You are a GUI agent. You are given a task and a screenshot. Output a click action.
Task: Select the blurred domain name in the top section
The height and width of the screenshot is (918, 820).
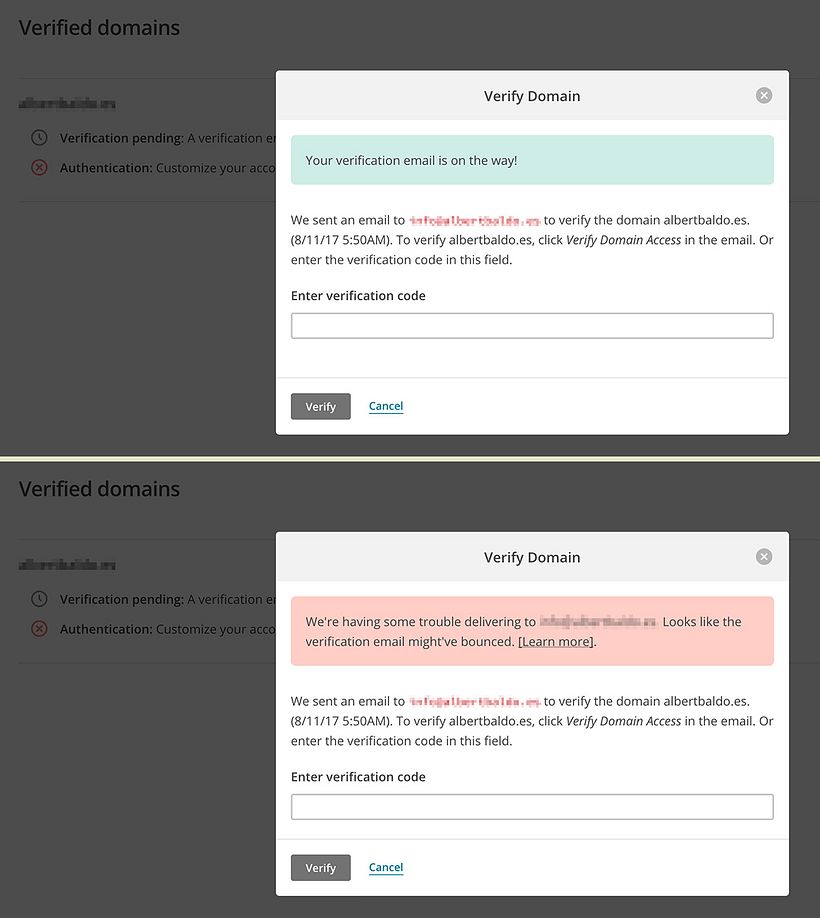[x=66, y=102]
